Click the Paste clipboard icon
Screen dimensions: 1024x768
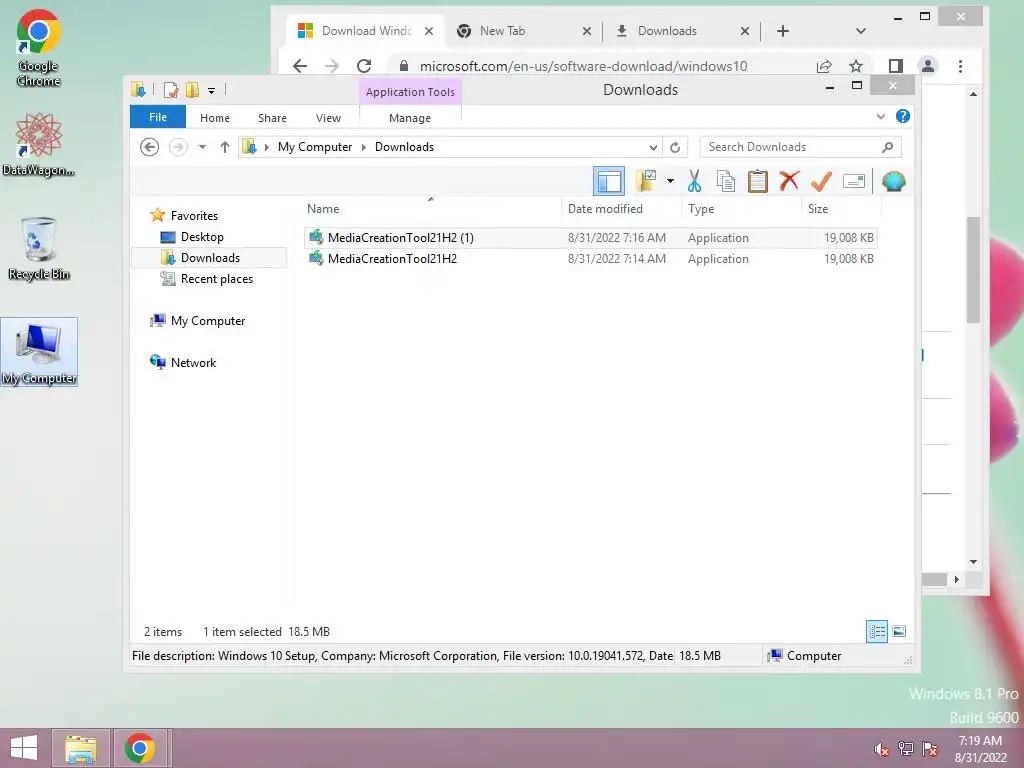coord(758,181)
